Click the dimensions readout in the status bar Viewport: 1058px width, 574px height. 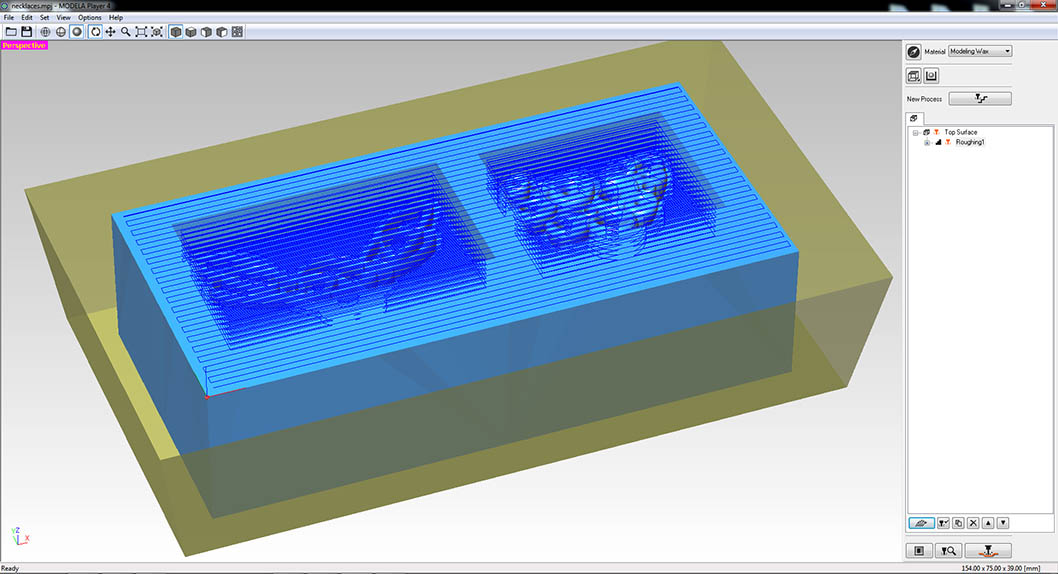click(1001, 569)
